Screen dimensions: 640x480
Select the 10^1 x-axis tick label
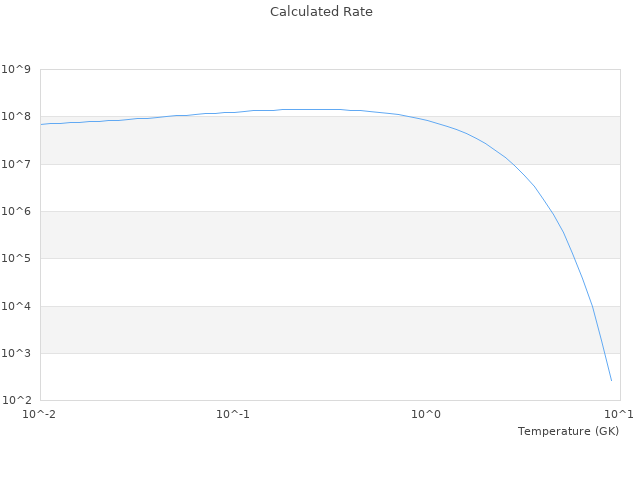pos(619,414)
